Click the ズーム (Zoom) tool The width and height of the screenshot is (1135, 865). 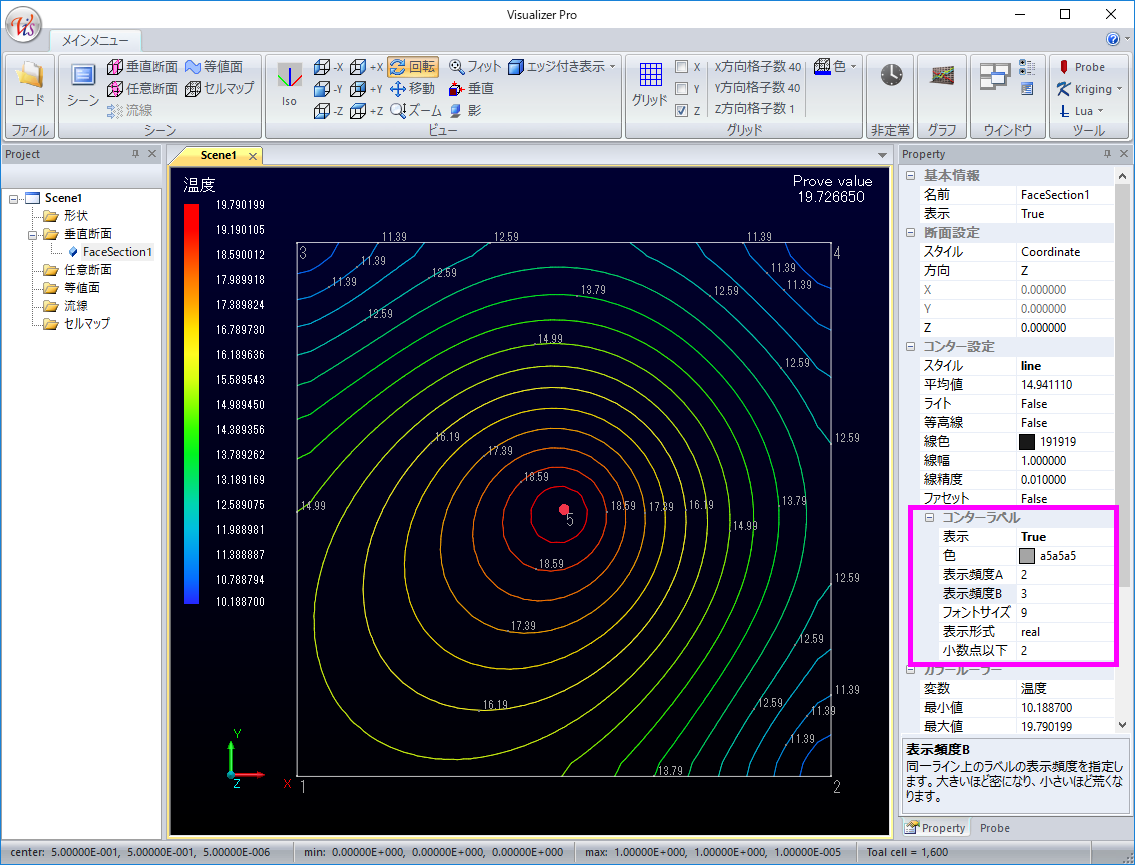point(416,111)
